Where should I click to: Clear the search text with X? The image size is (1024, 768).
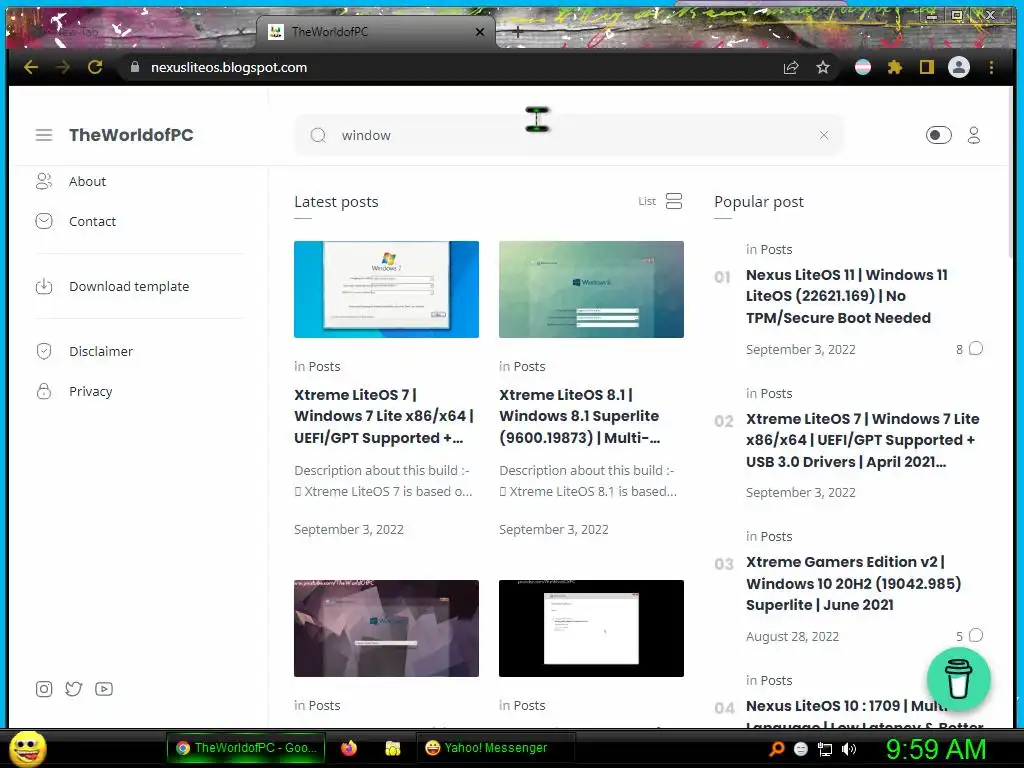coord(824,135)
